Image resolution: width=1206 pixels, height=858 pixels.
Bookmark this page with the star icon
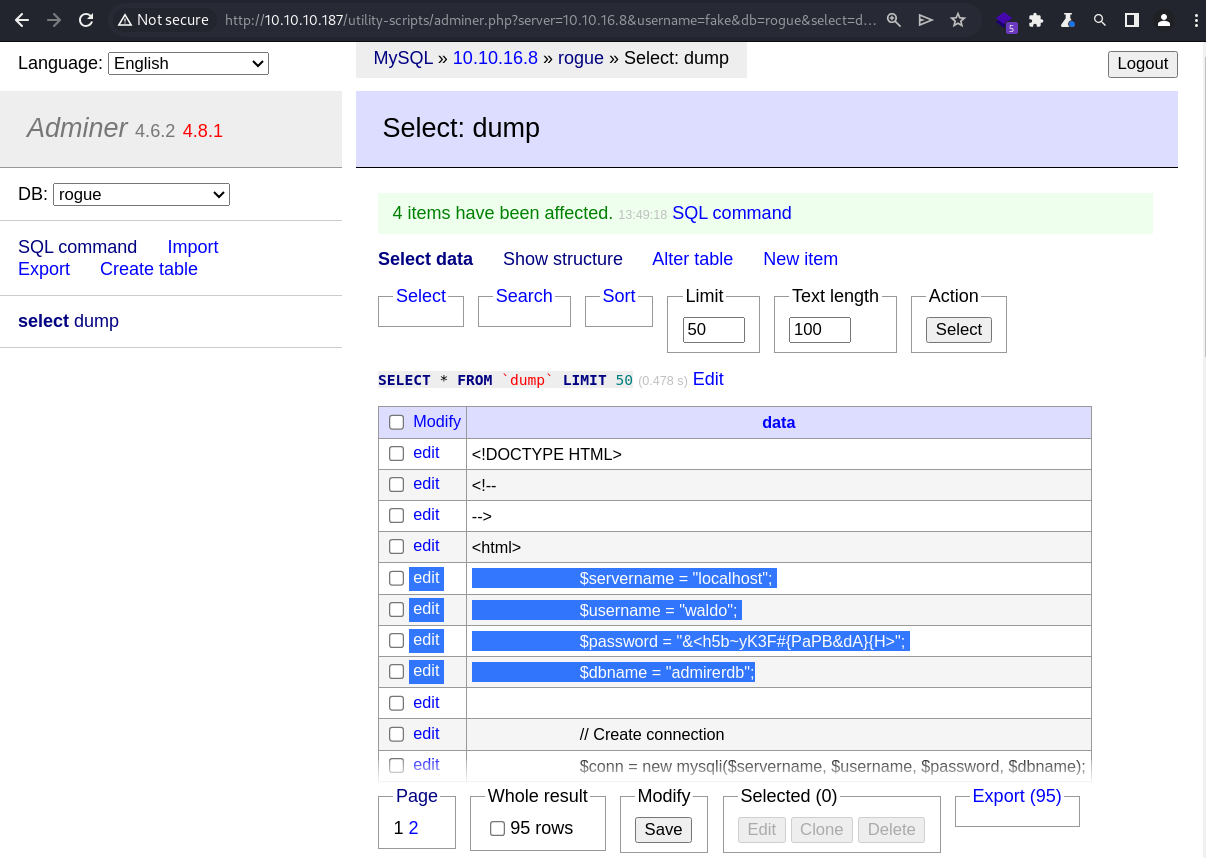point(958,20)
